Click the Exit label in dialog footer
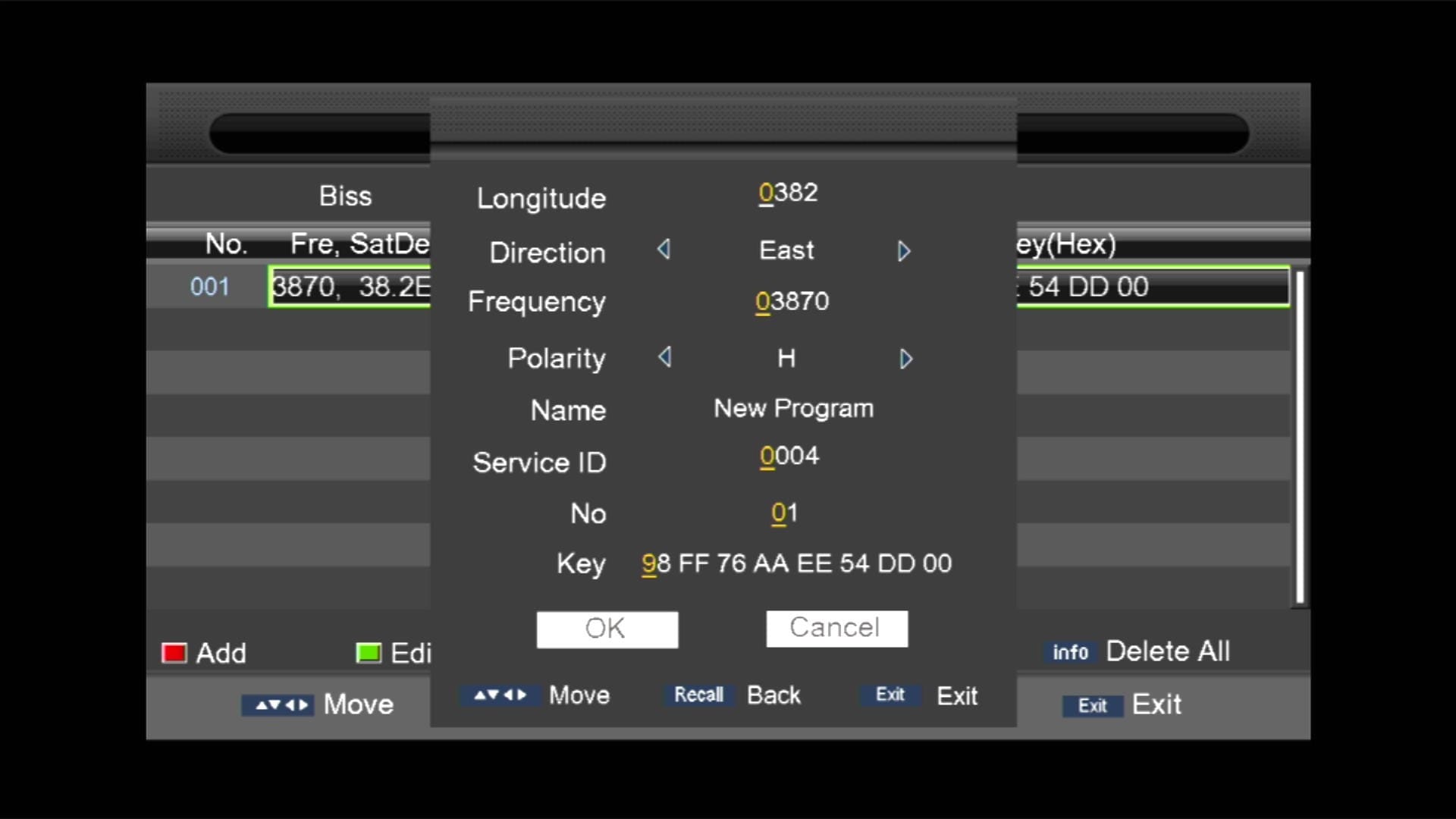This screenshot has height=819, width=1456. click(957, 696)
